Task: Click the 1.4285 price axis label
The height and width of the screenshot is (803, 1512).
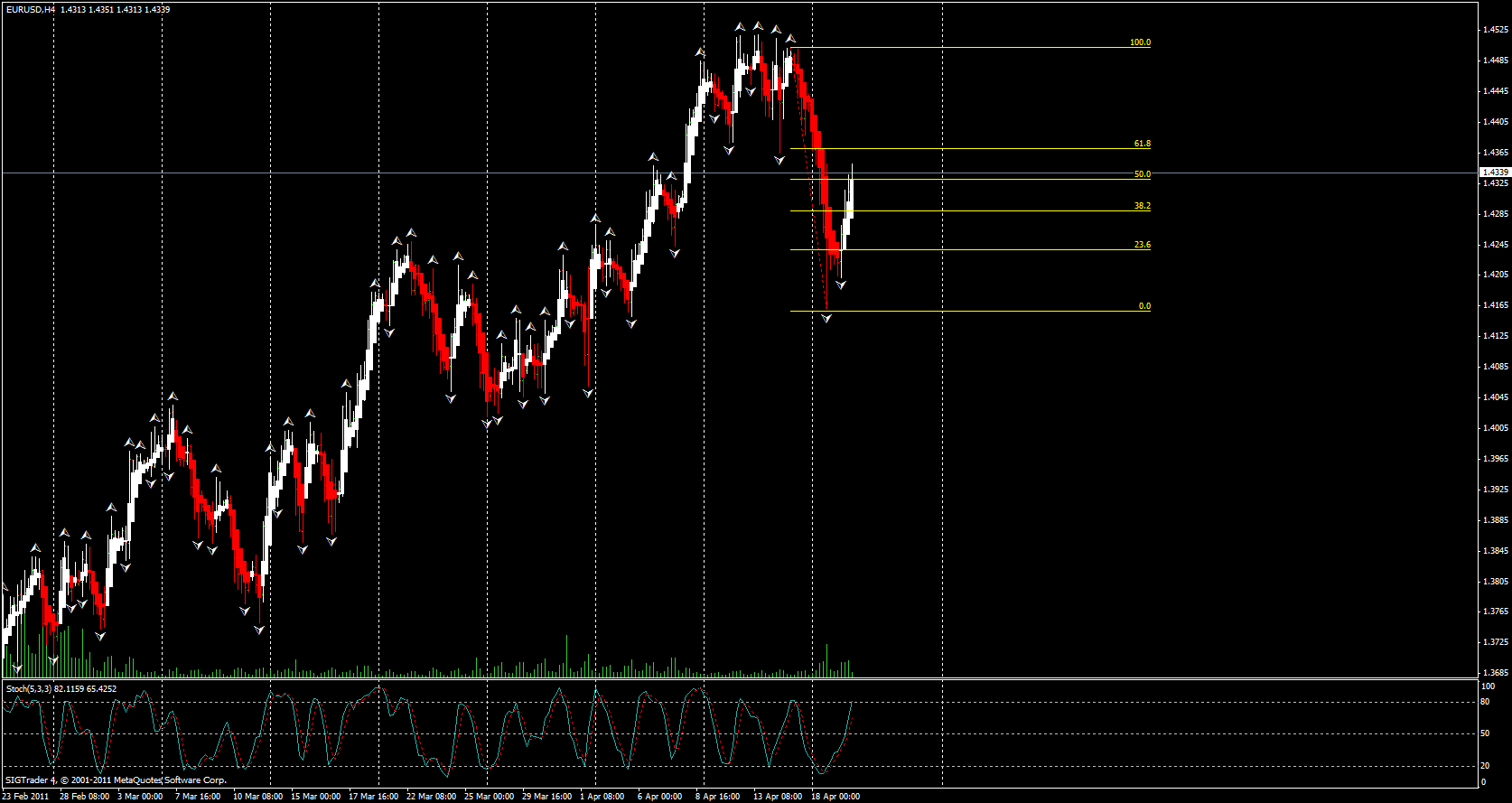Action: (1496, 214)
